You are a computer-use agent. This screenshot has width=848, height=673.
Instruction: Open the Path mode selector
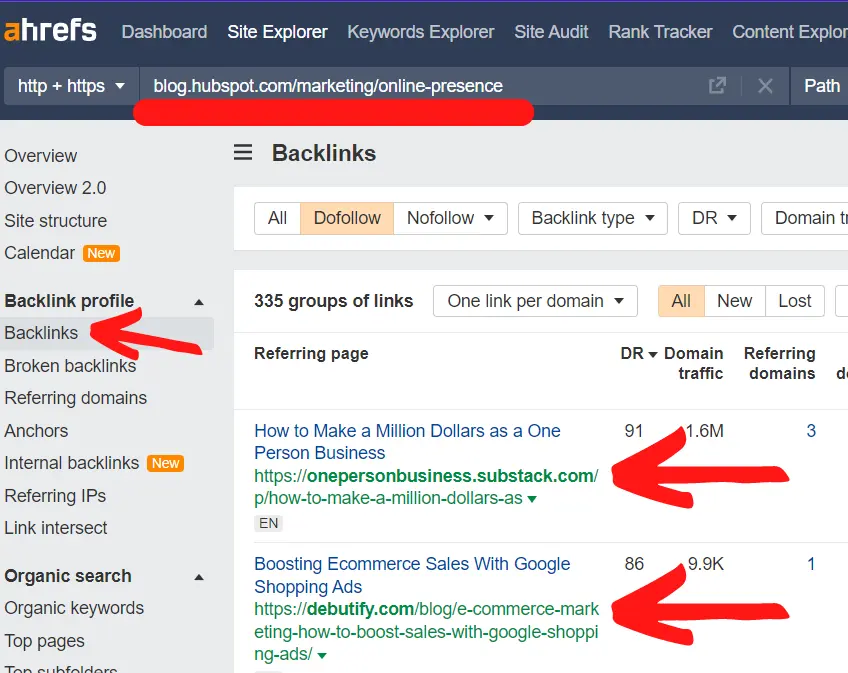820,85
